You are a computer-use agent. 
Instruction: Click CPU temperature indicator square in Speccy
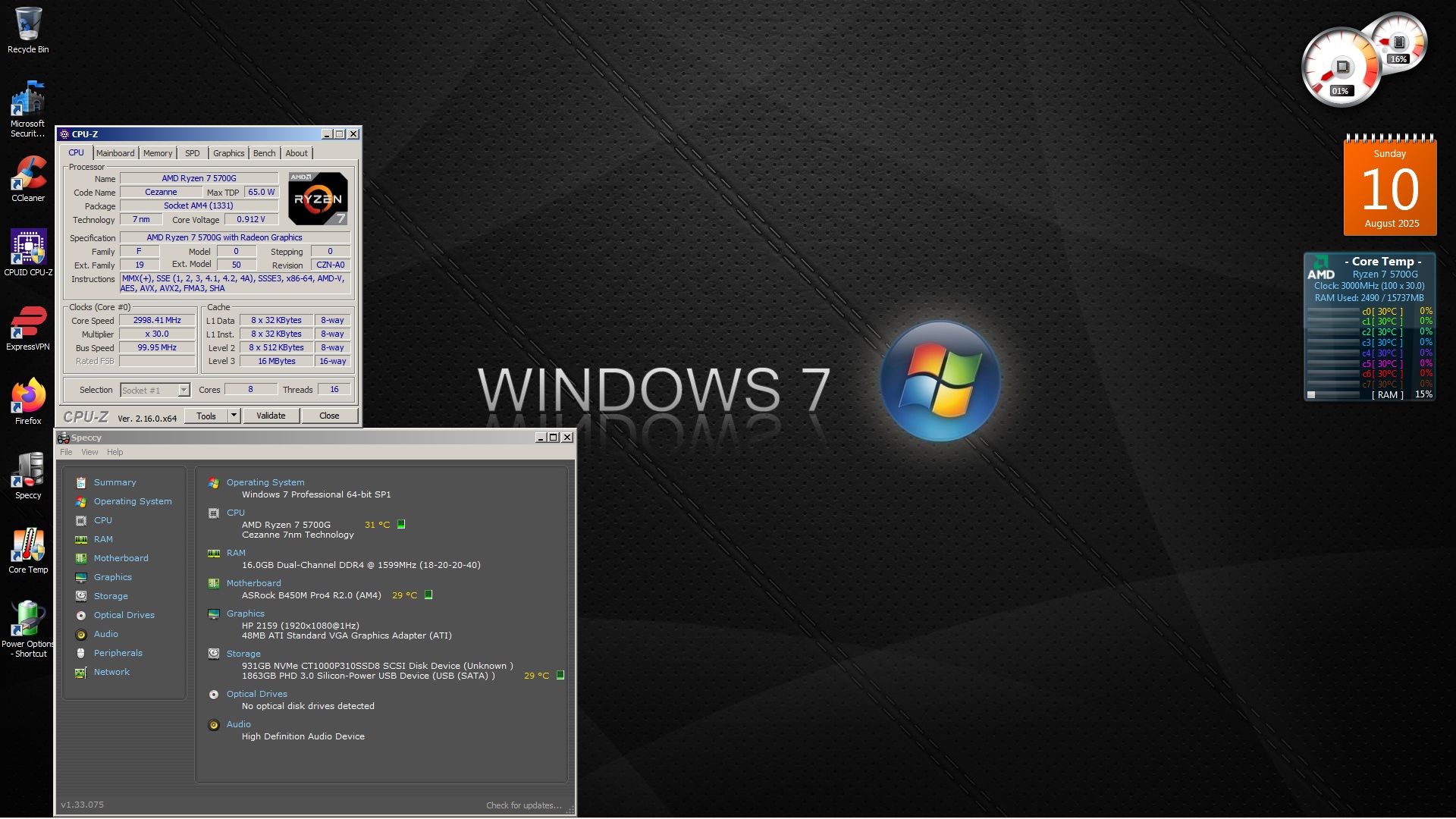402,524
